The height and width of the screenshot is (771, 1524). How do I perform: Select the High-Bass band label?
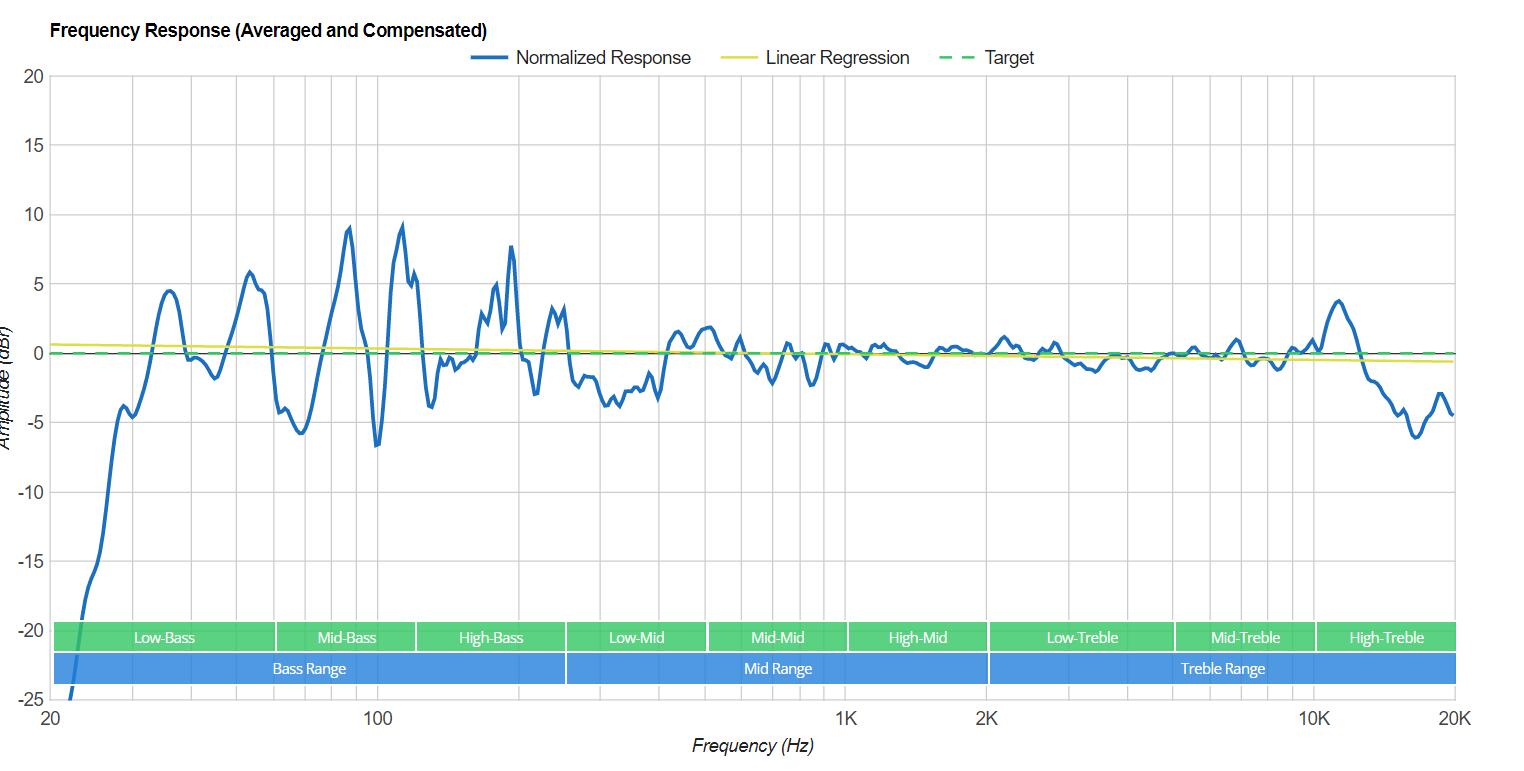[x=491, y=637]
